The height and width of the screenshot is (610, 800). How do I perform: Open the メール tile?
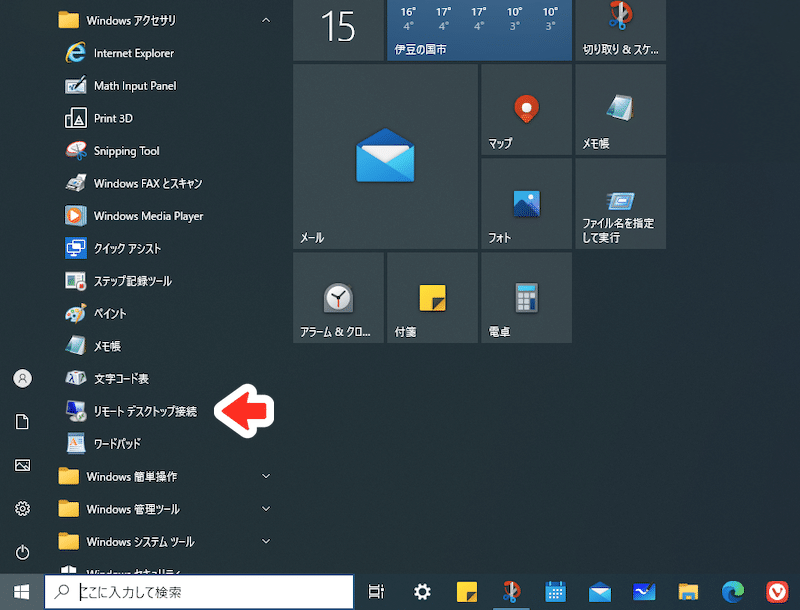click(385, 157)
